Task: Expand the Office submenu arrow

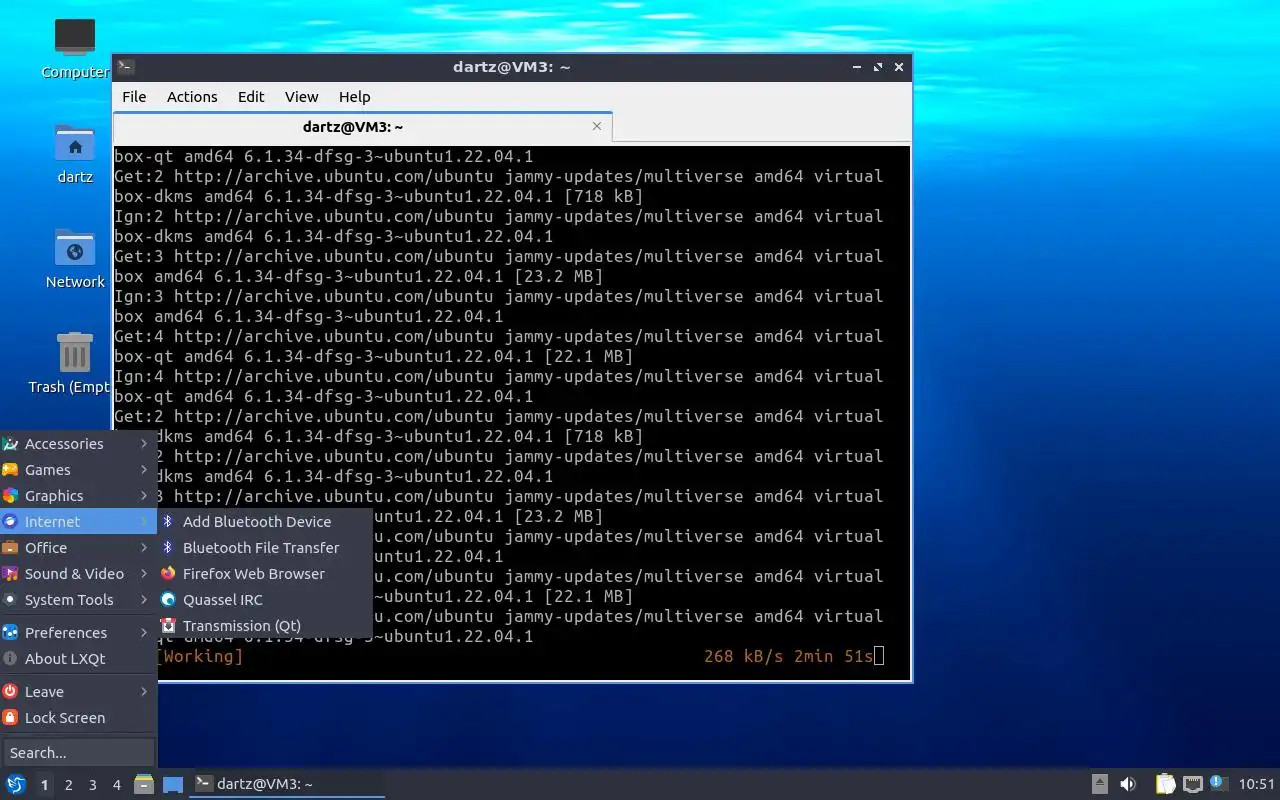Action: point(144,548)
